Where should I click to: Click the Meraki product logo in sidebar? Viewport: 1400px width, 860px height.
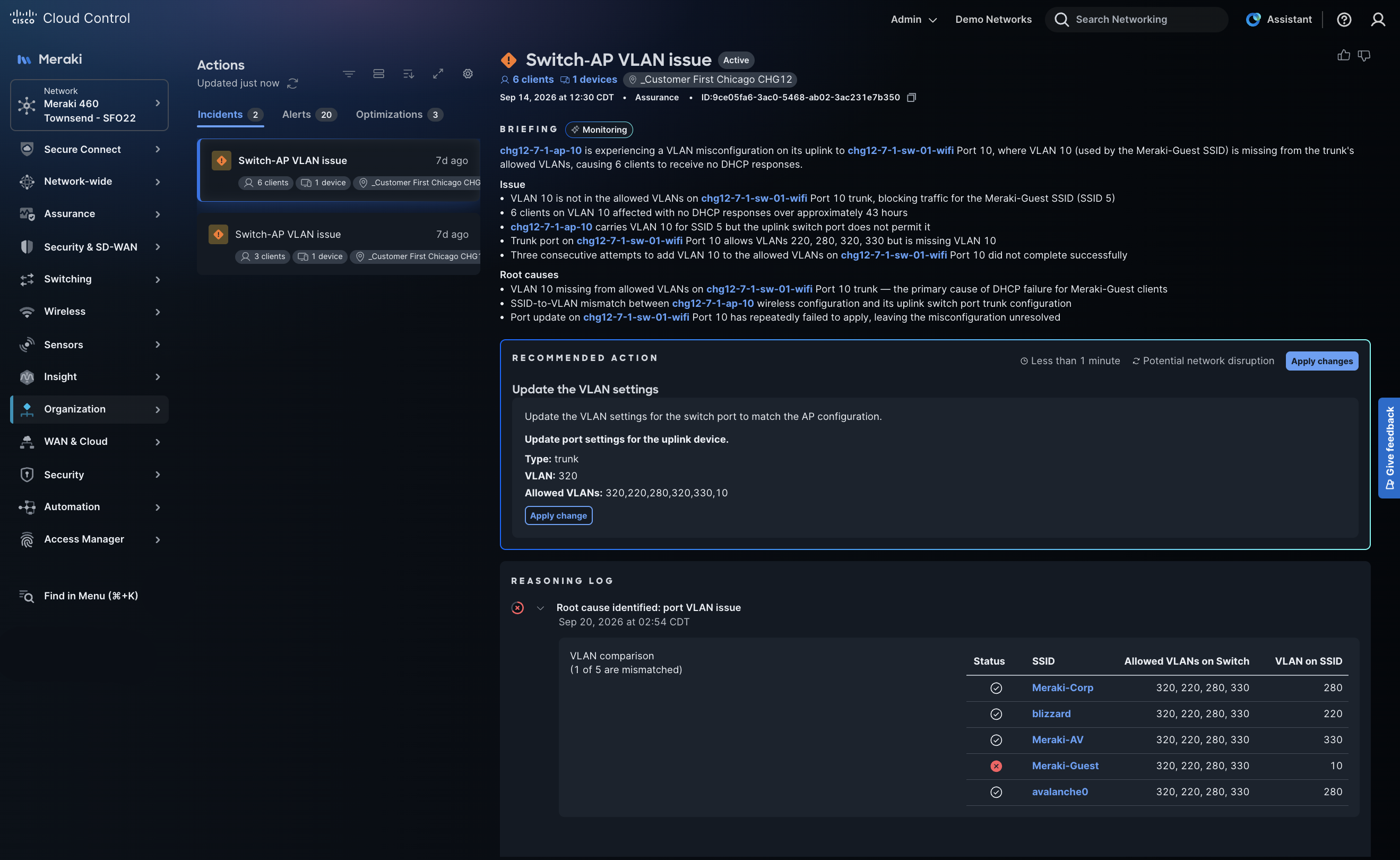point(49,59)
